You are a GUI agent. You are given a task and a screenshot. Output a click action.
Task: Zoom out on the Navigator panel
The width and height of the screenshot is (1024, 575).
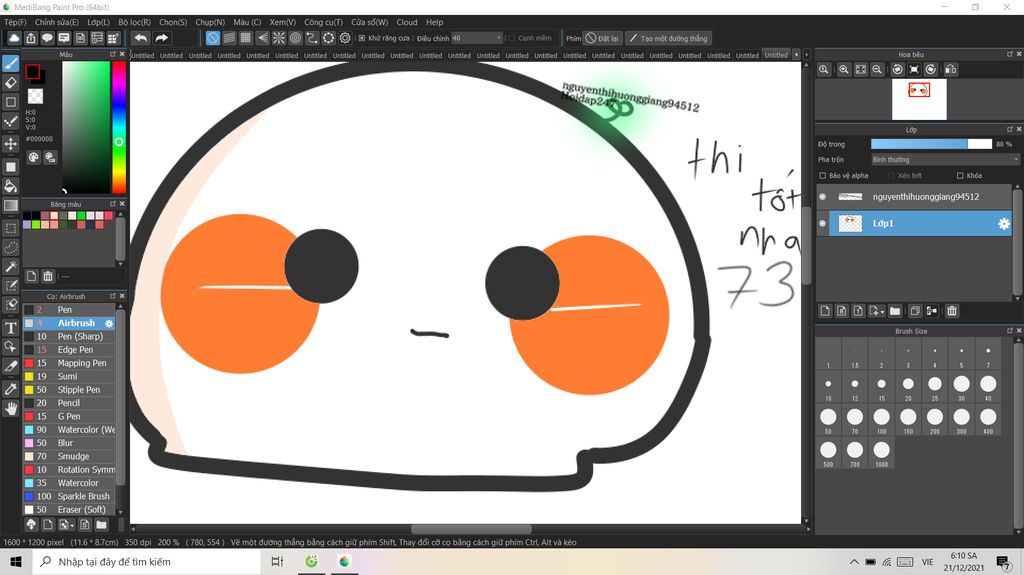point(877,69)
